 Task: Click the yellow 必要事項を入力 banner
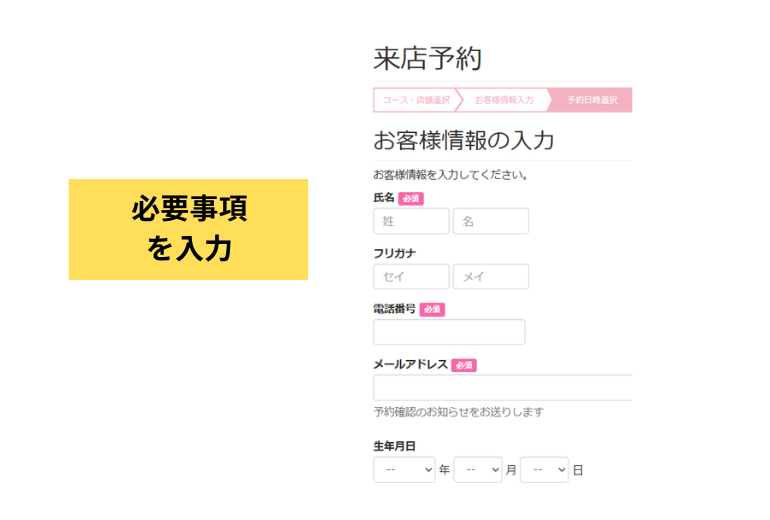[x=189, y=229]
